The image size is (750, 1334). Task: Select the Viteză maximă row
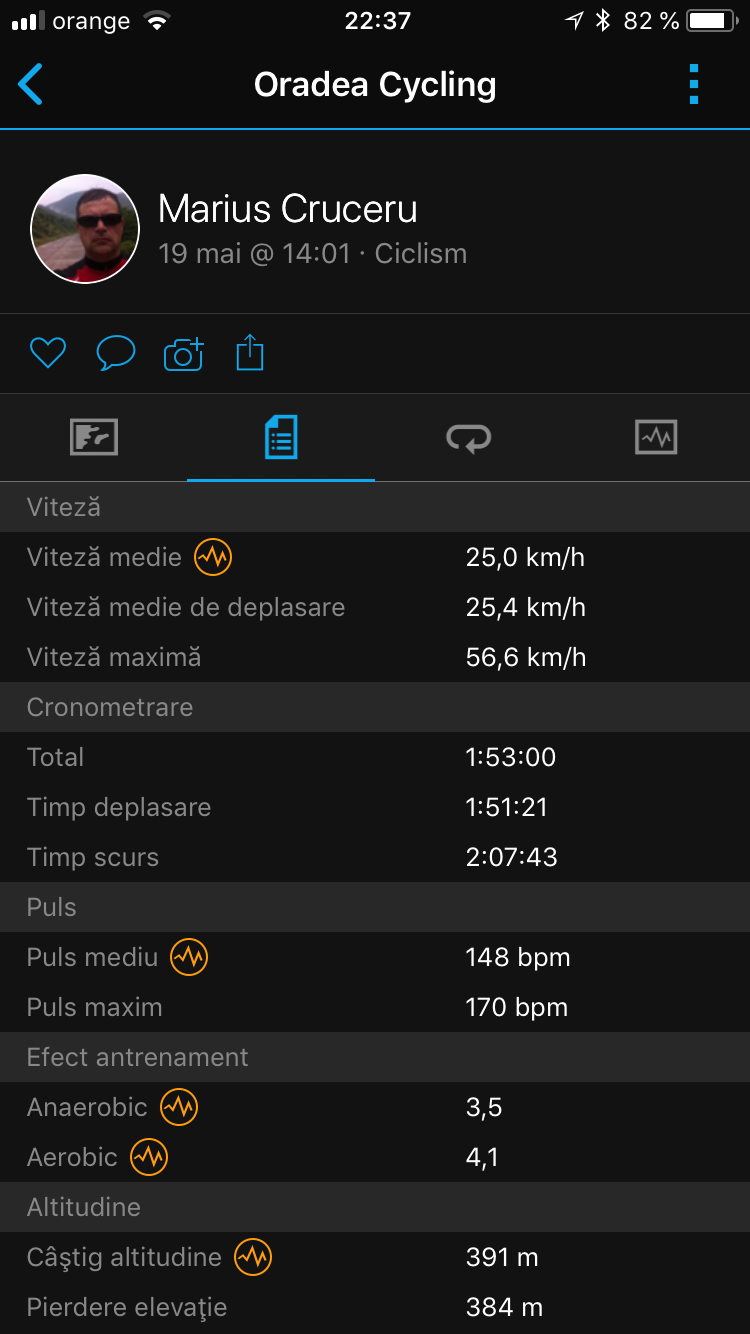375,657
